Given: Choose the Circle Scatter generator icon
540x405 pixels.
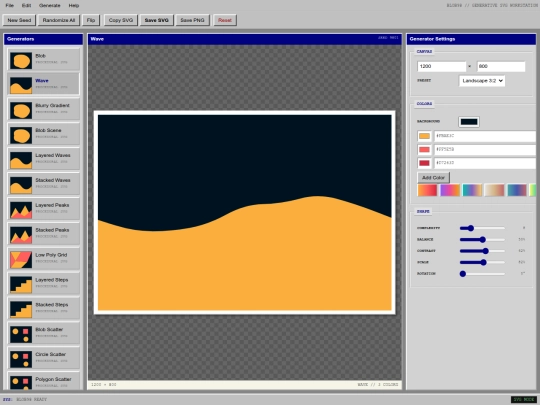Looking at the screenshot, I should tap(21, 359).
